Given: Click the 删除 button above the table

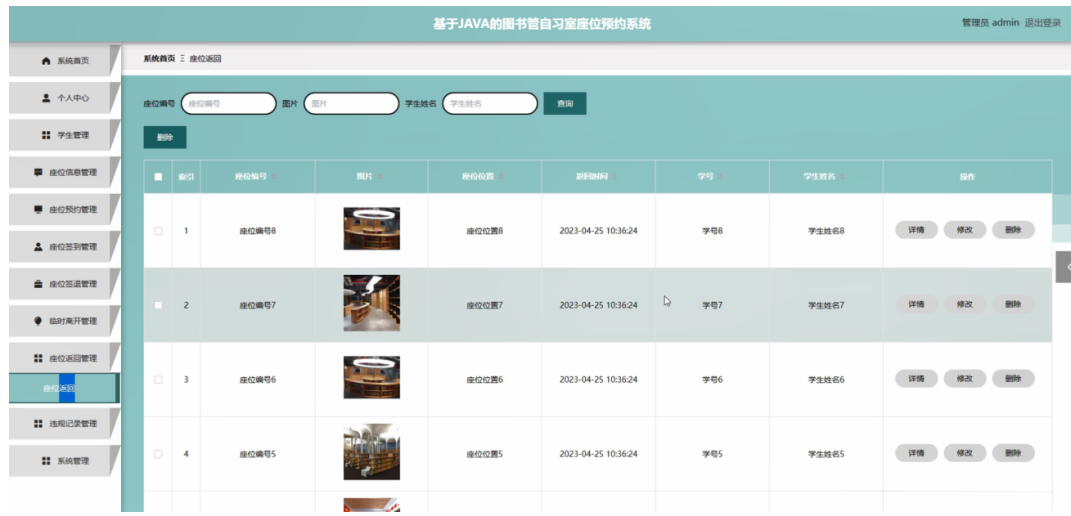Looking at the screenshot, I should pyautogui.click(x=165, y=137).
